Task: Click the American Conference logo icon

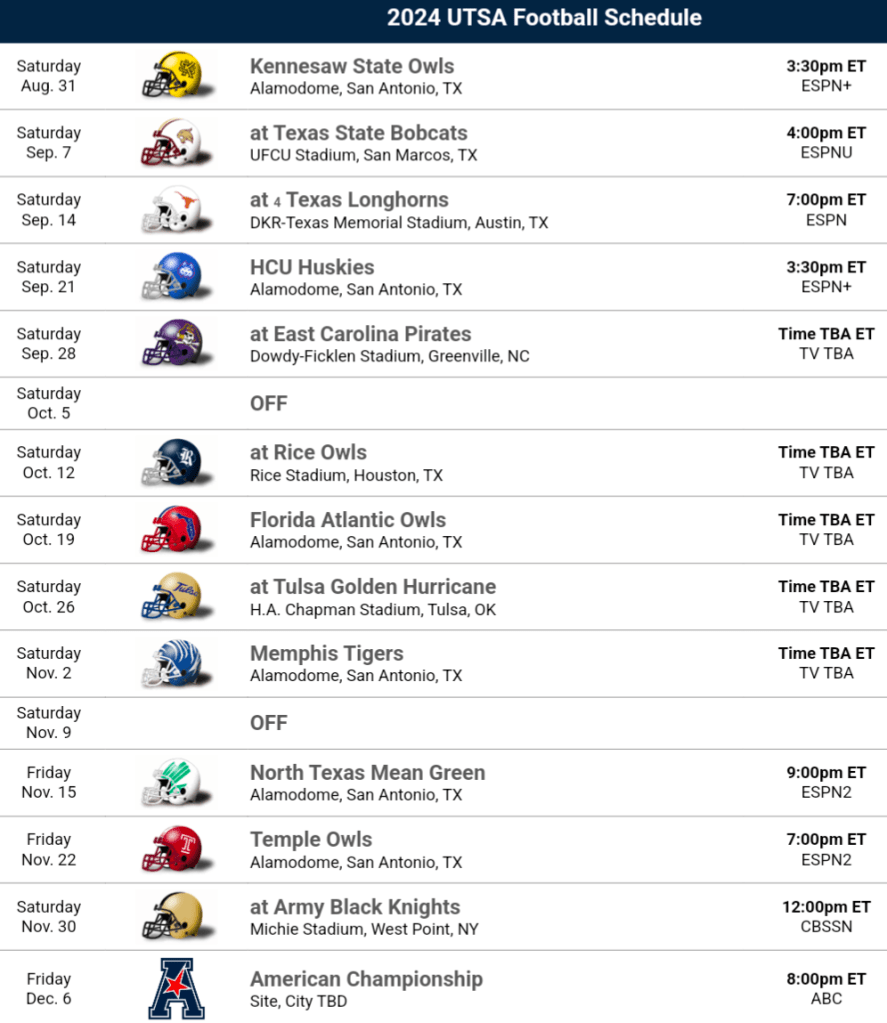Action: point(176,988)
